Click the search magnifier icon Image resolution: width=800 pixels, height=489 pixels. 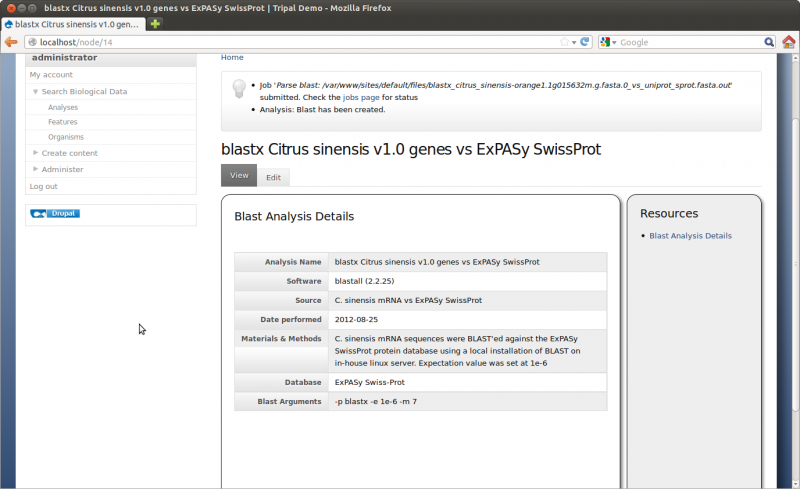pos(769,42)
